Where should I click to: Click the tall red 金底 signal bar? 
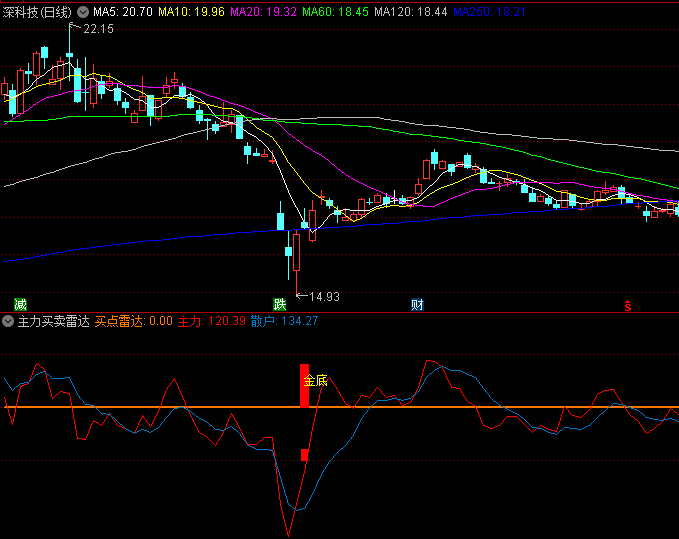point(304,385)
